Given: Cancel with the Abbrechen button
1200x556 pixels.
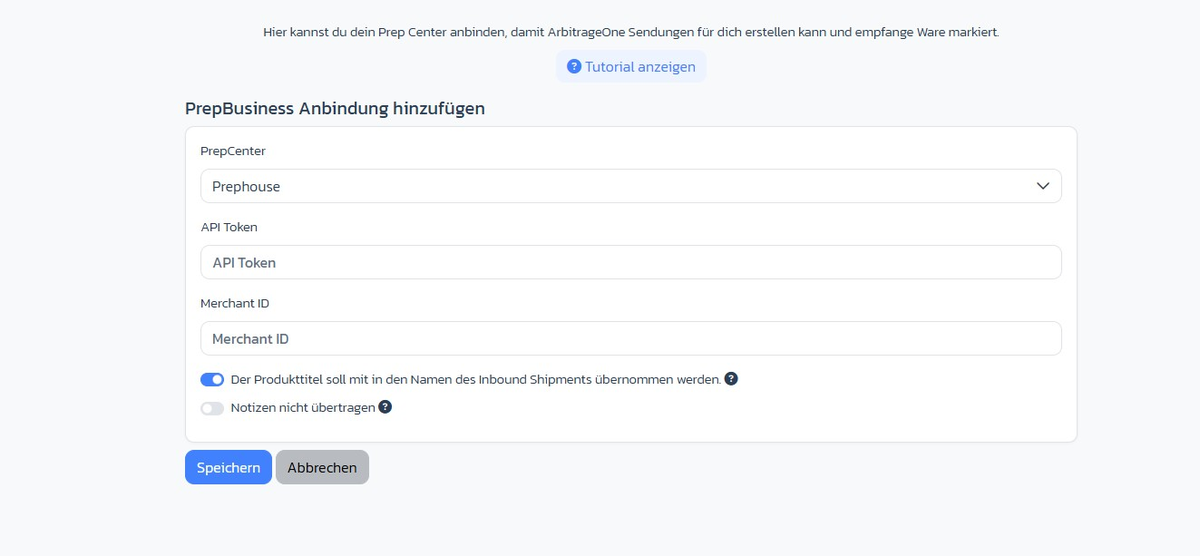Looking at the screenshot, I should coord(322,467).
